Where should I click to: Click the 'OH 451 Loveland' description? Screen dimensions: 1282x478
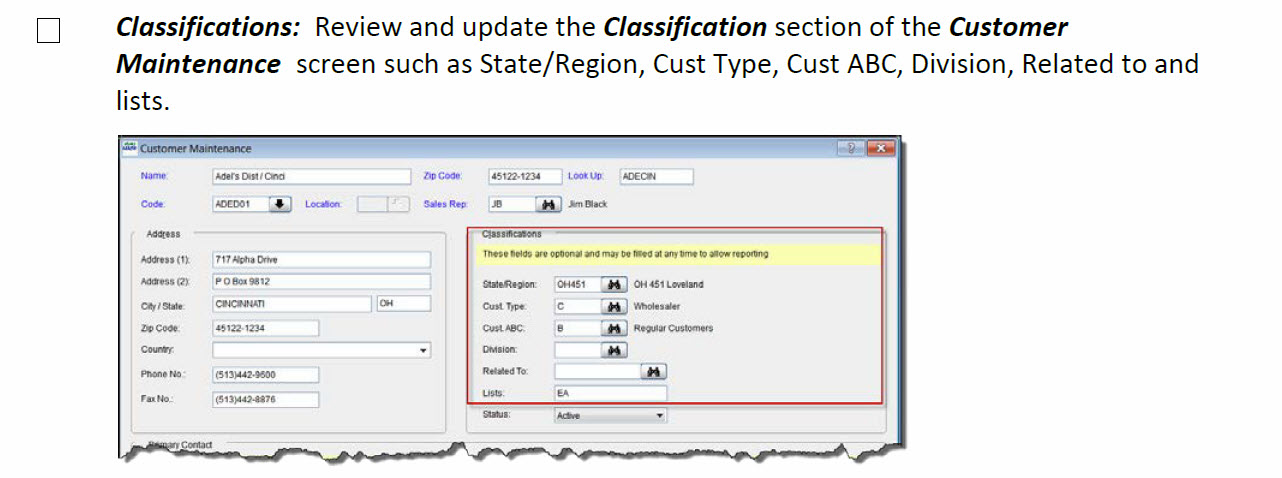click(x=668, y=285)
